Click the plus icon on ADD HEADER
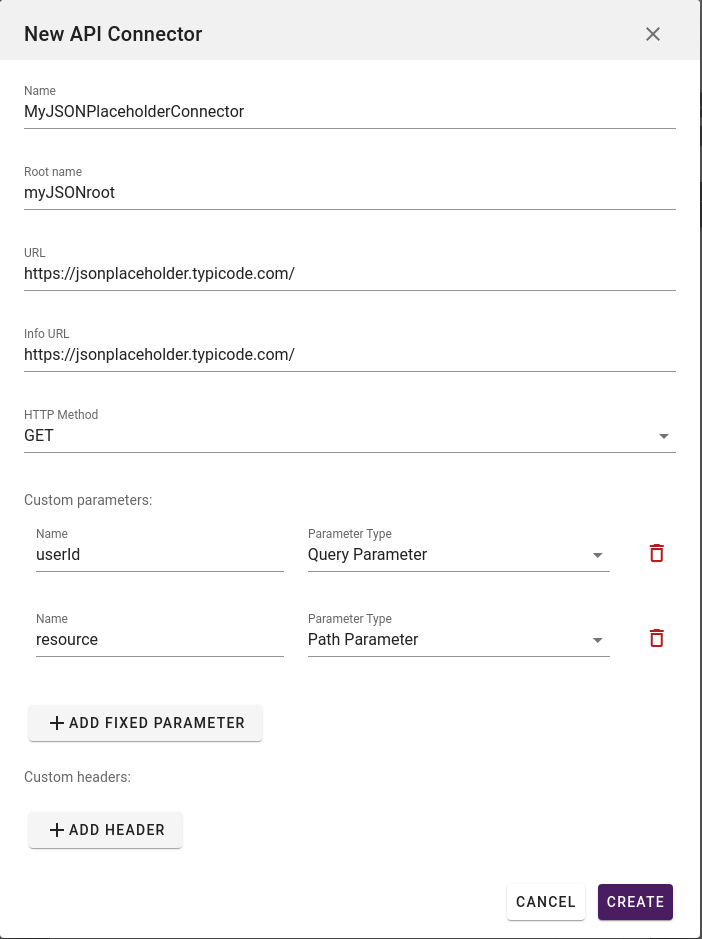Viewport: 702px width, 939px height. (57, 829)
